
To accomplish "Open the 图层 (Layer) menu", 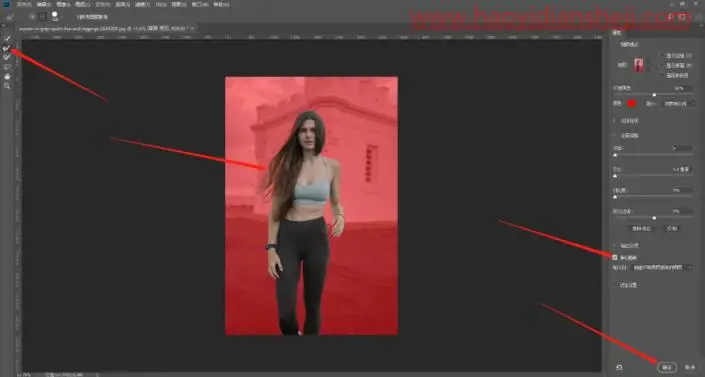I will [82, 4].
